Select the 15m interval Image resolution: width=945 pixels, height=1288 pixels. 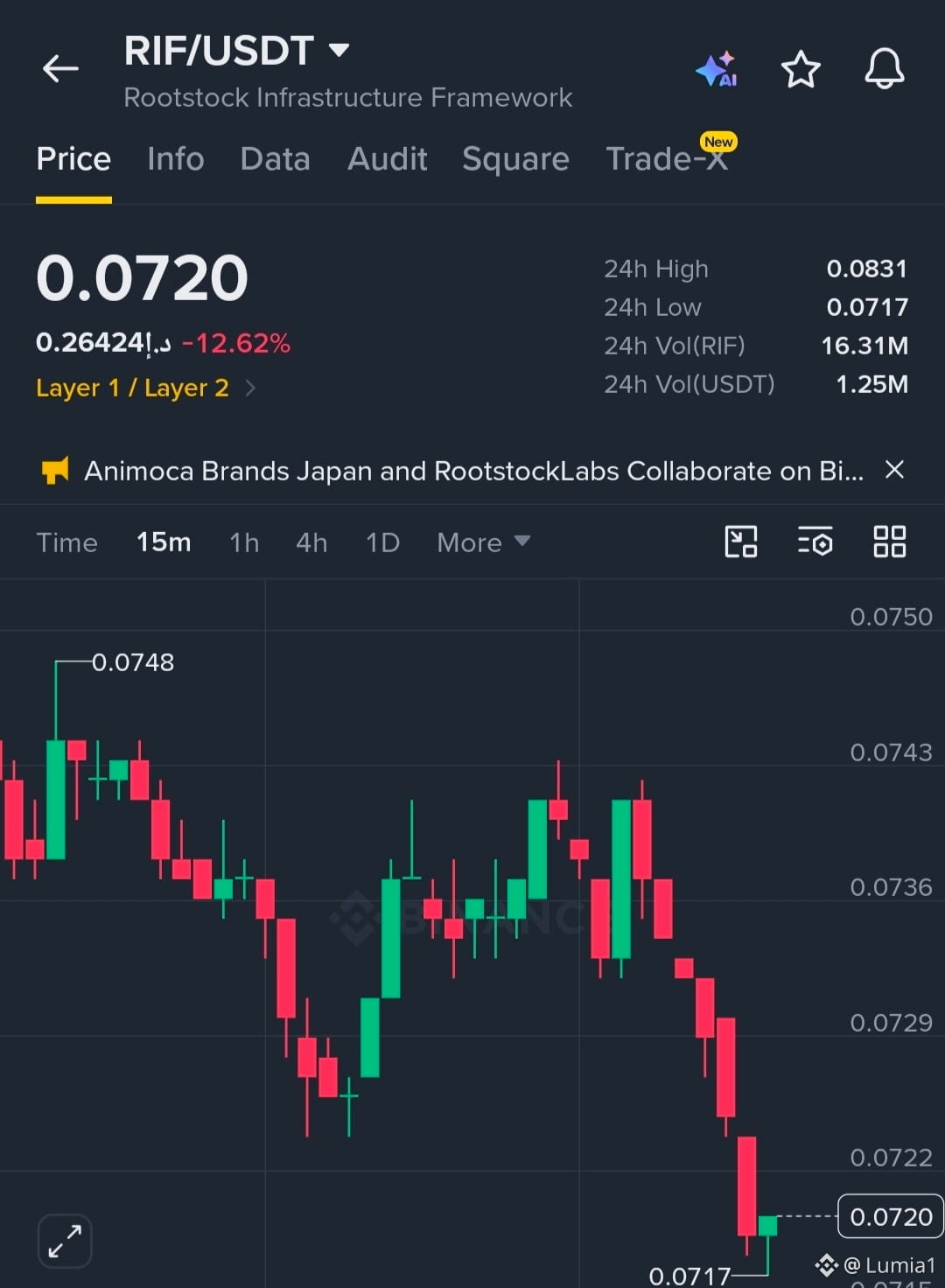[x=164, y=542]
